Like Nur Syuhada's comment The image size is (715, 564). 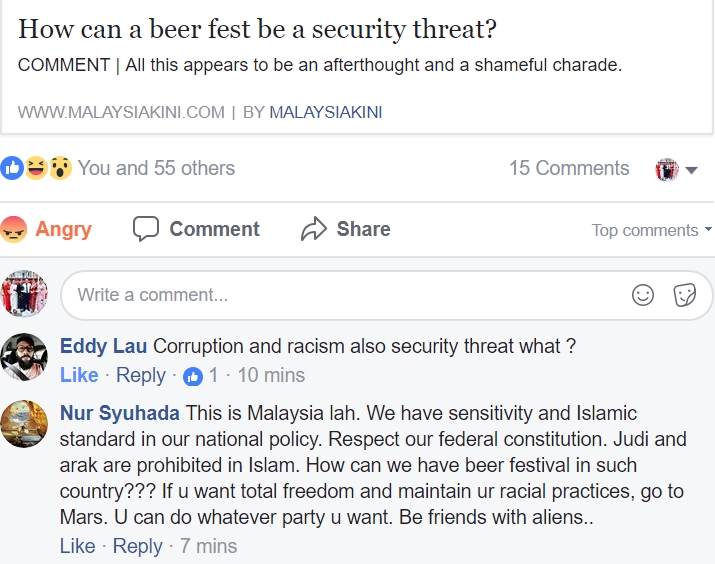click(77, 546)
